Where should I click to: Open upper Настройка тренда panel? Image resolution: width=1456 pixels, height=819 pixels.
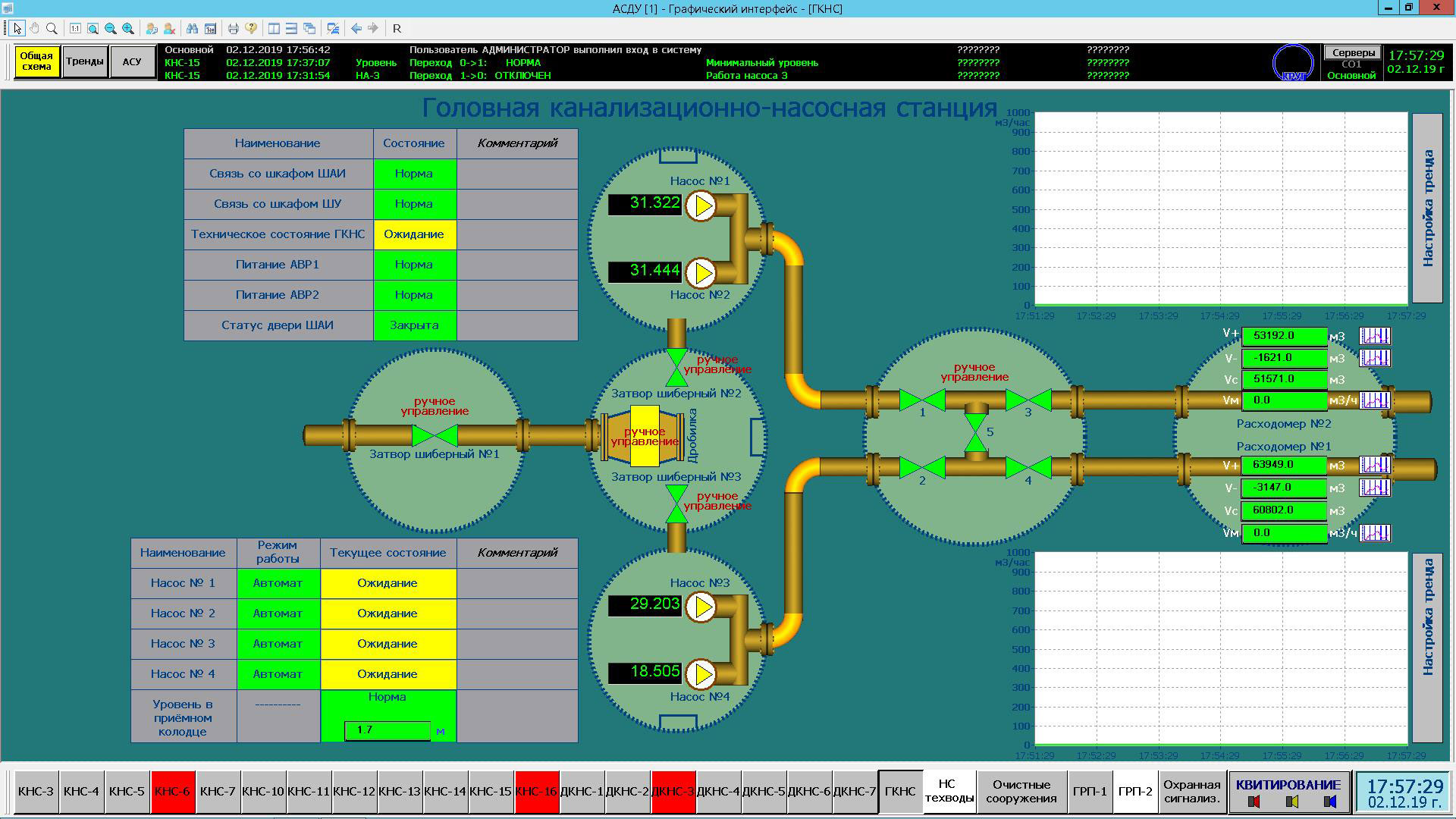1427,208
